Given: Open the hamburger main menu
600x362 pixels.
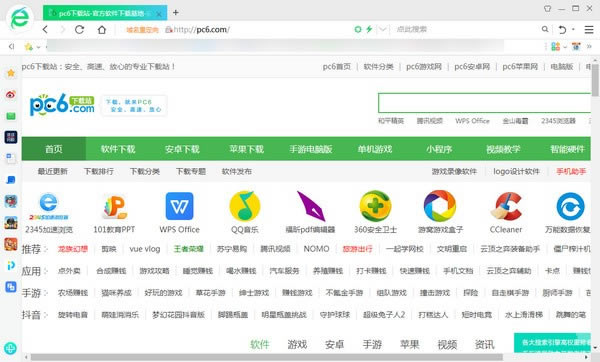Looking at the screenshot, I should (589, 29).
